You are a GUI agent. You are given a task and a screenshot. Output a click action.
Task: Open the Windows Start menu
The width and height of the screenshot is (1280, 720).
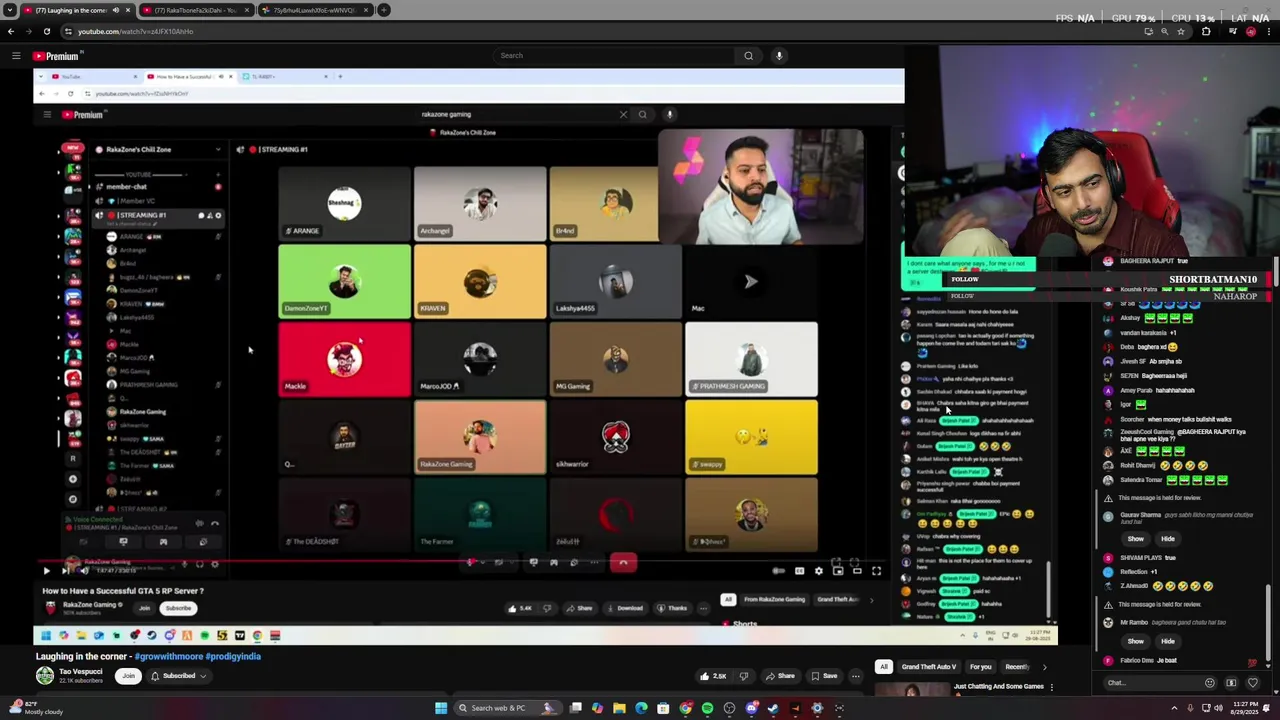click(x=441, y=708)
